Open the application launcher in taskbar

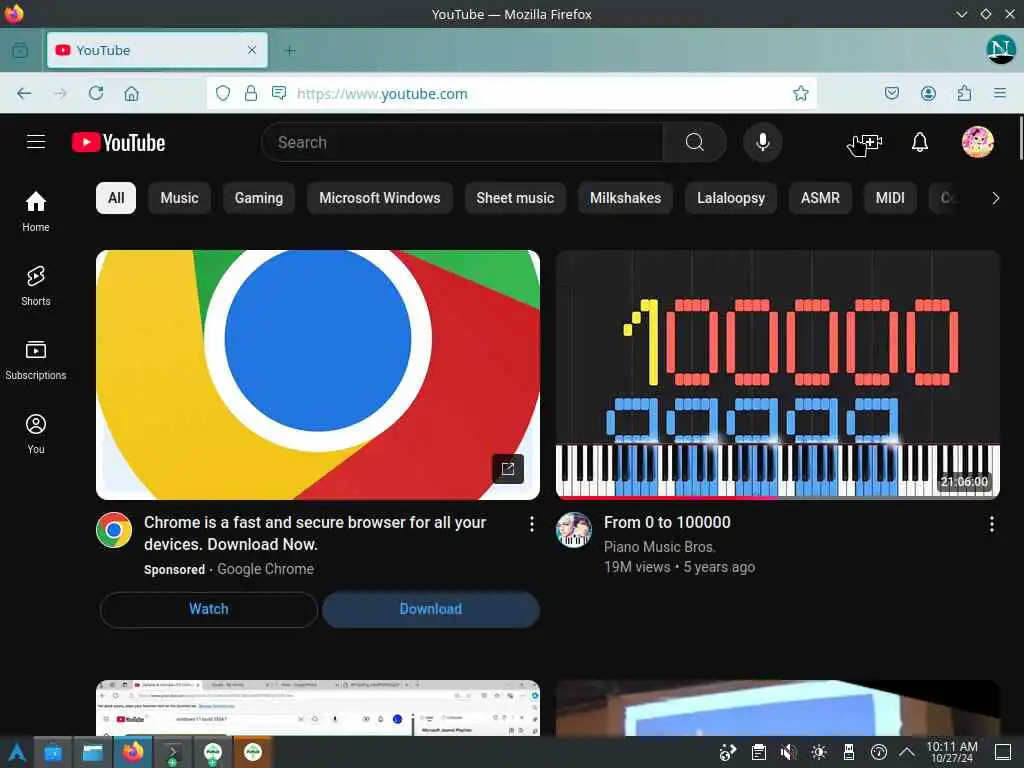(x=16, y=752)
